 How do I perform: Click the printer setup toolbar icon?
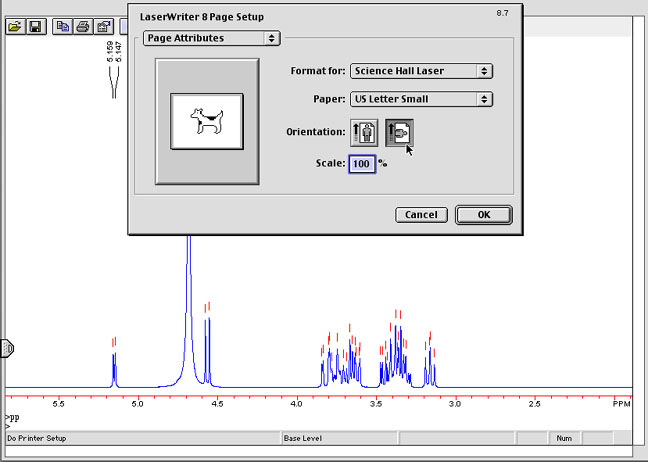tap(104, 26)
